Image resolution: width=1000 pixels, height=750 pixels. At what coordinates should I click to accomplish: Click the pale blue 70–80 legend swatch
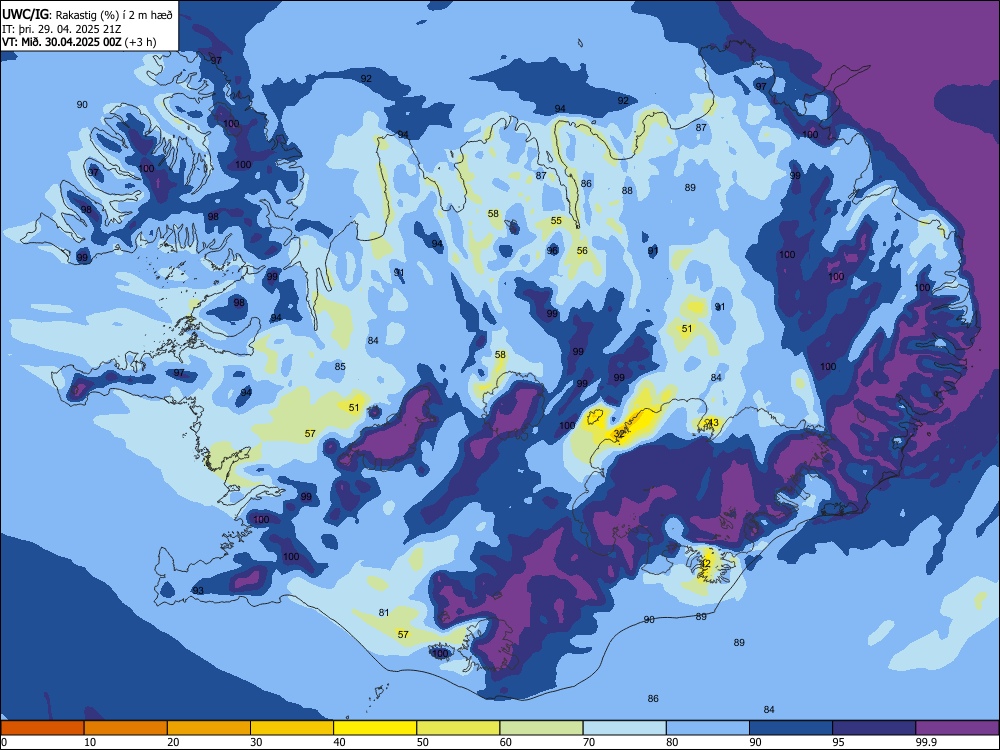point(624,728)
